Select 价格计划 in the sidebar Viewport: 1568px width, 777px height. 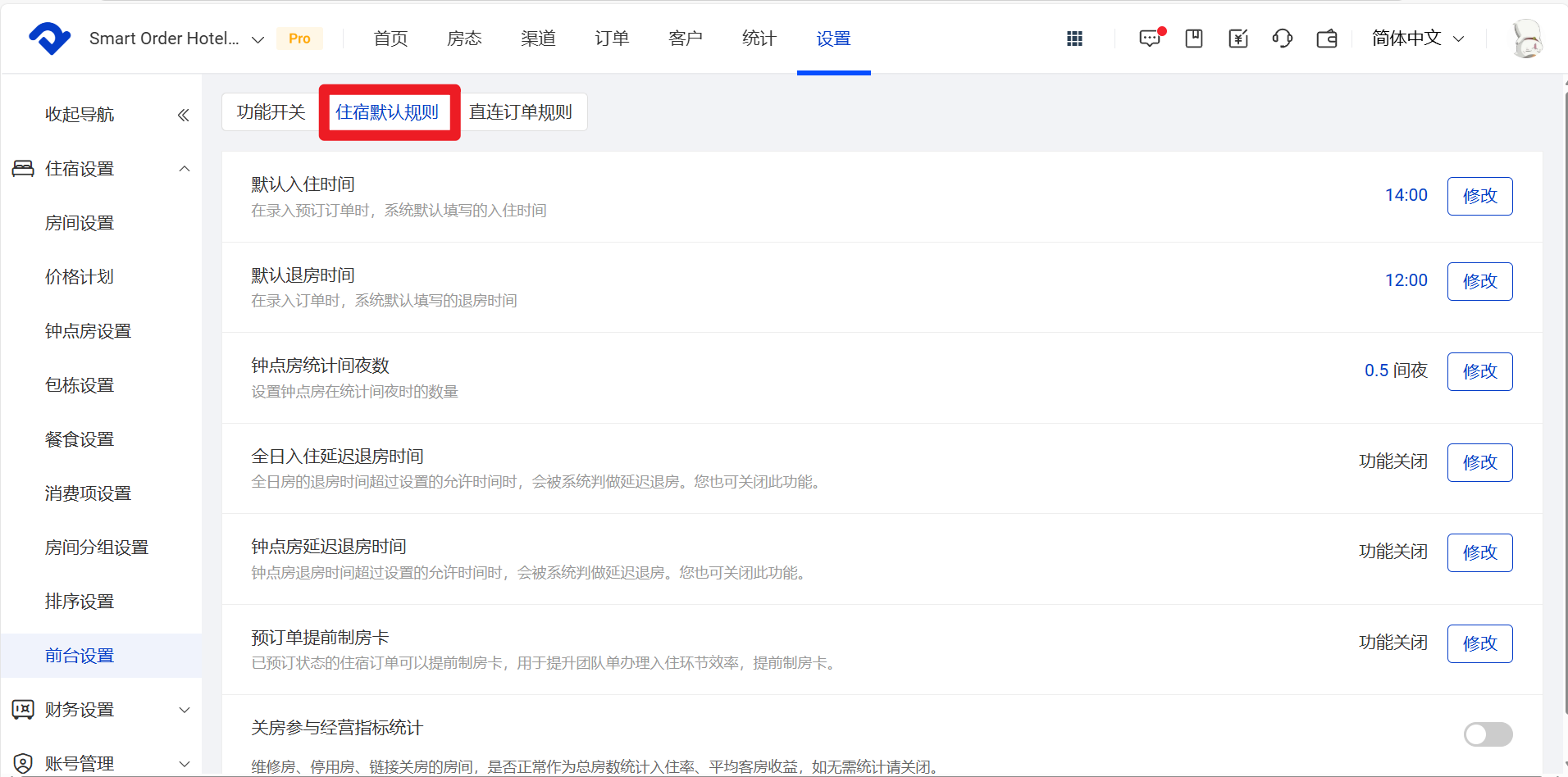80,277
